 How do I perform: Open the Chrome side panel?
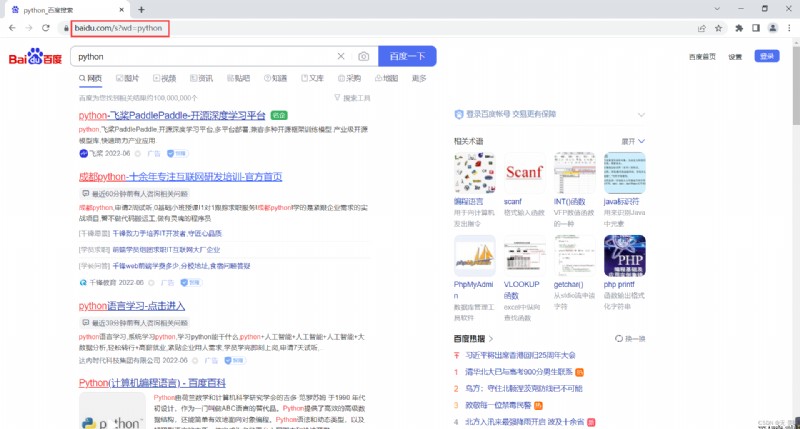click(x=756, y=29)
